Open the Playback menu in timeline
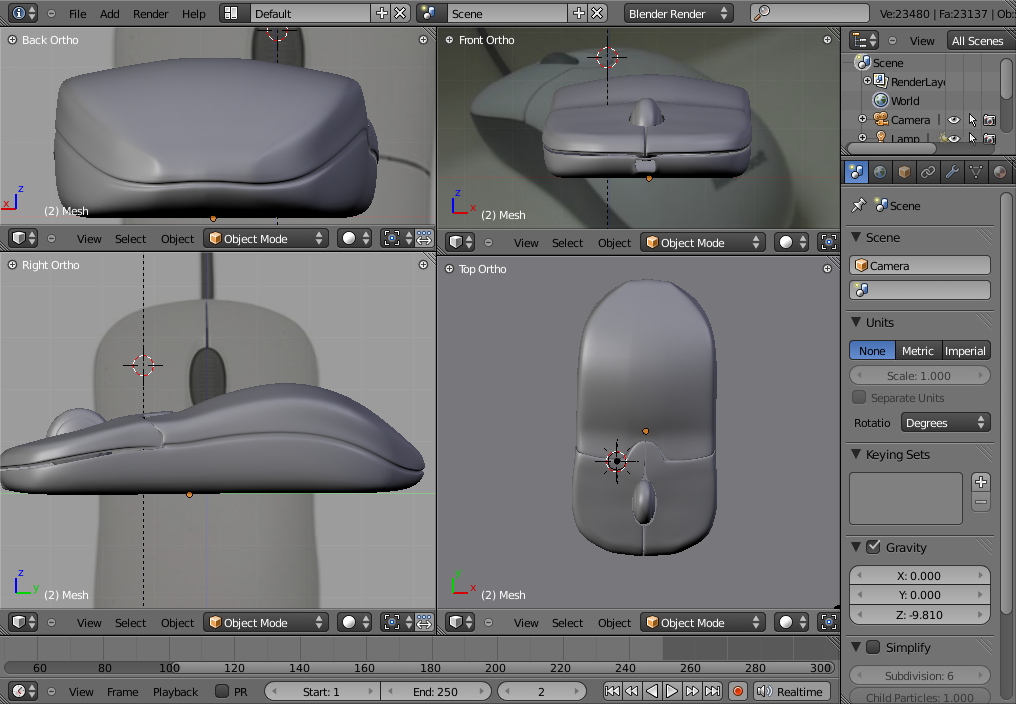This screenshot has height=704, width=1016. [x=176, y=692]
